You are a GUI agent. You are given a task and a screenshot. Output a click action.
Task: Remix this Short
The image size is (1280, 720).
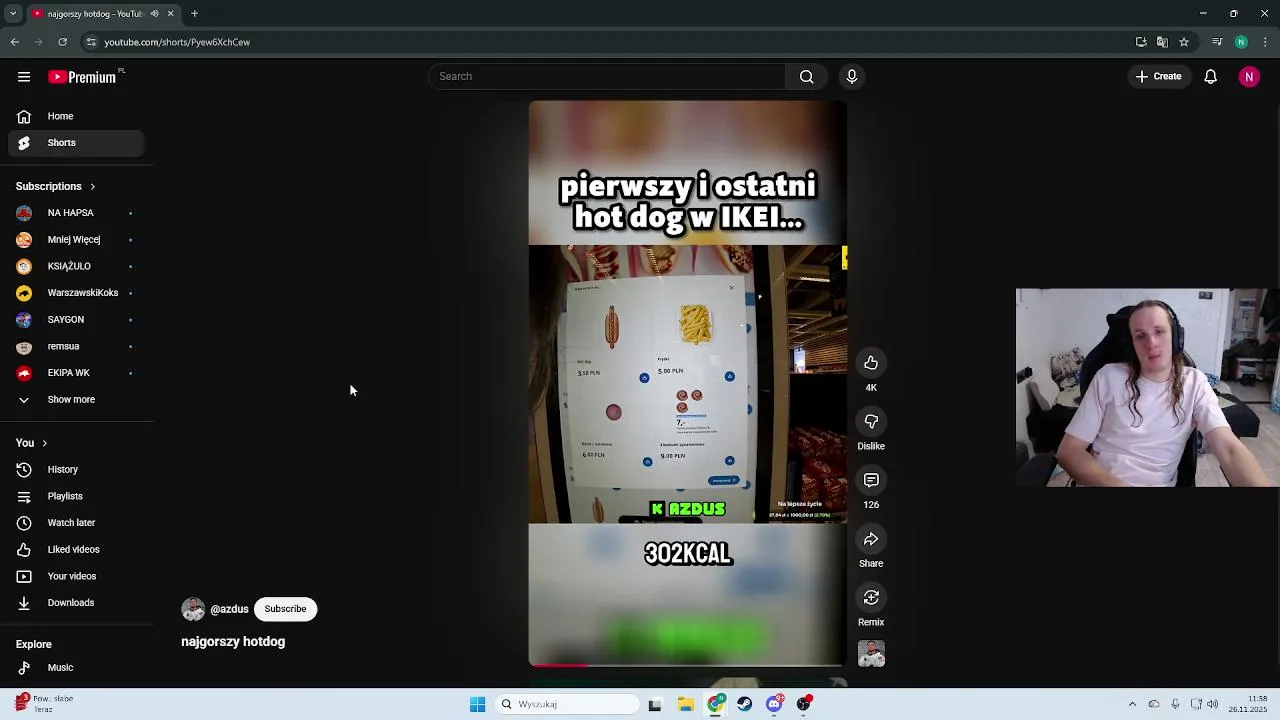pyautogui.click(x=871, y=598)
